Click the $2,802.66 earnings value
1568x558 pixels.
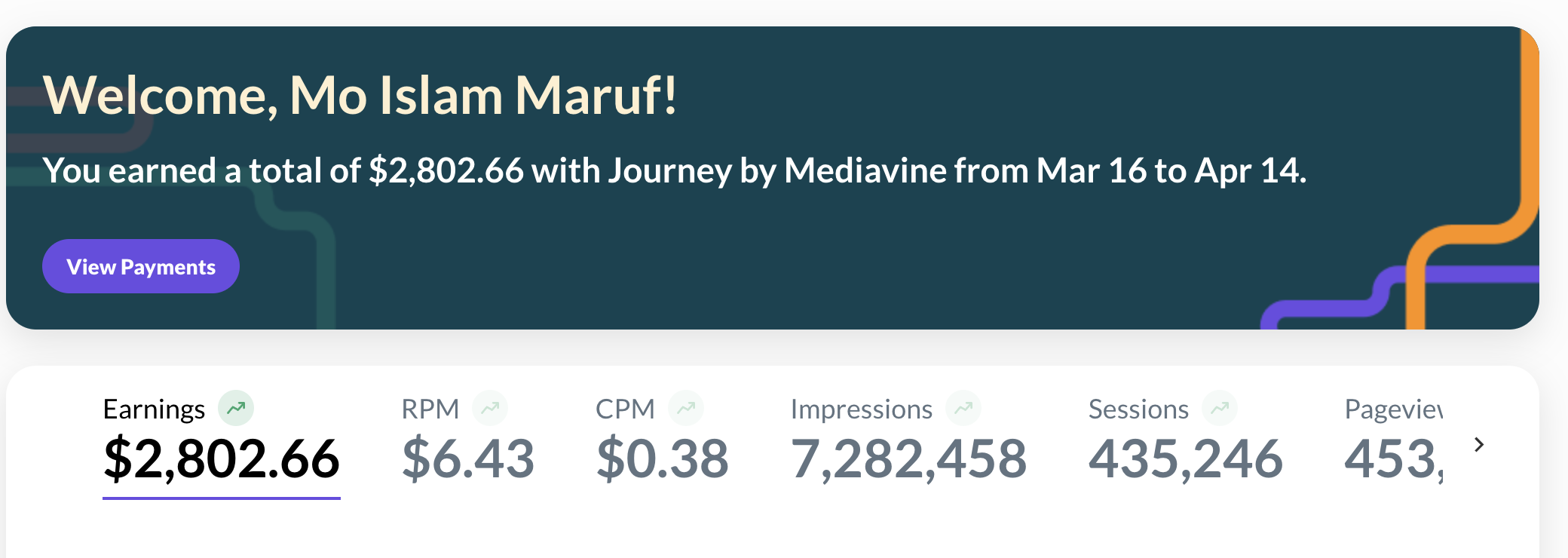coord(222,458)
